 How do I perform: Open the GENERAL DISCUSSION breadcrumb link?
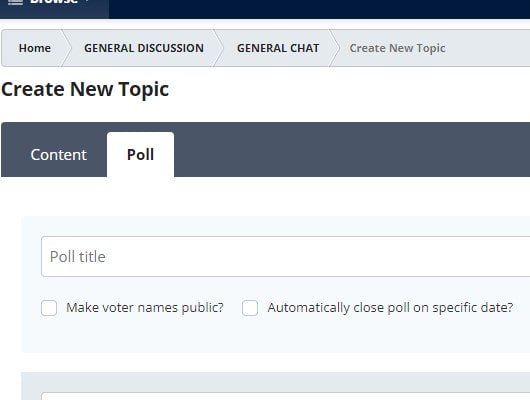144,48
